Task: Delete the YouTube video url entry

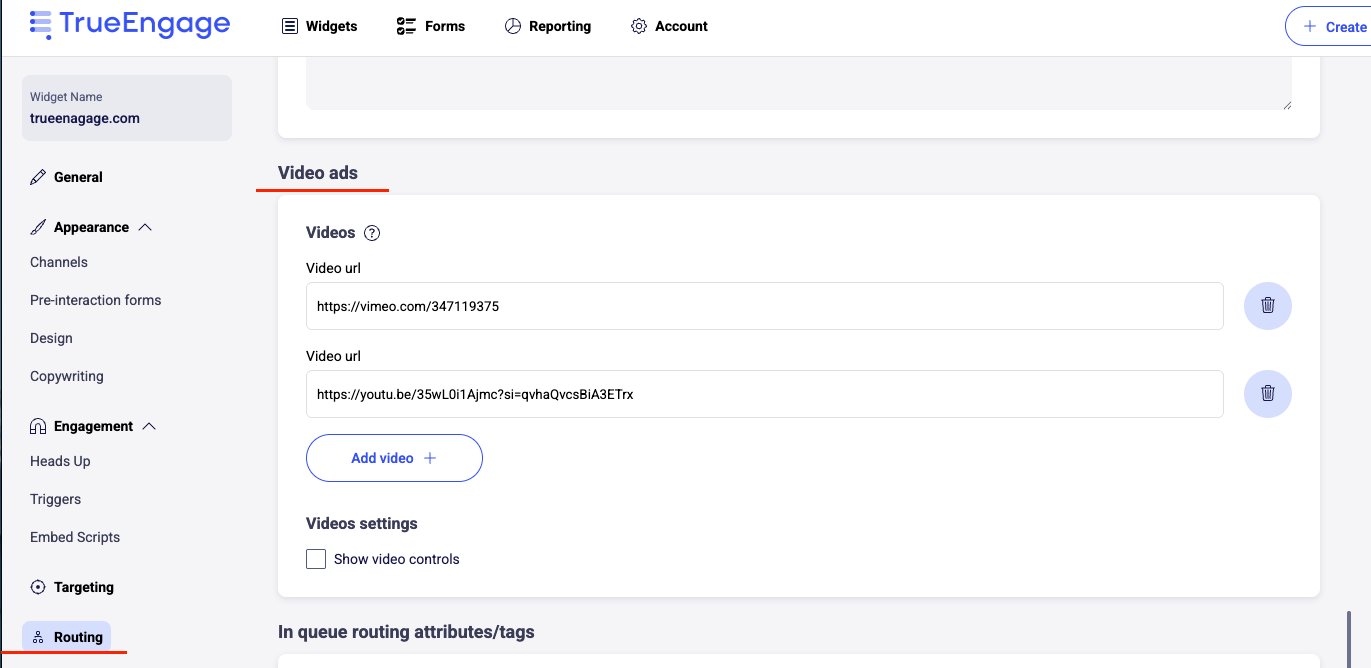Action: point(1267,394)
